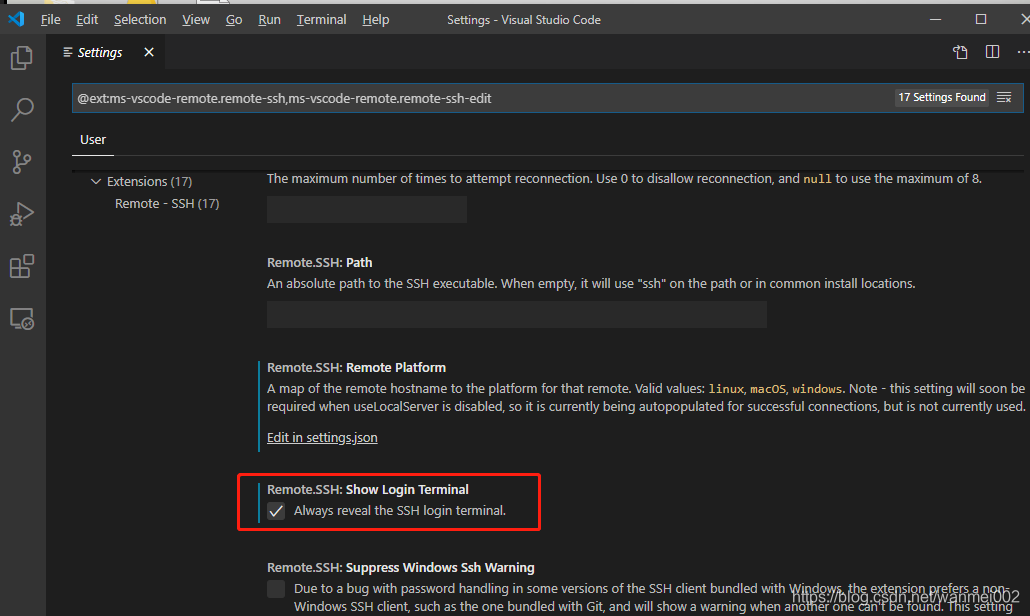
Task: Click Remote.SSH: Show Login Terminal heading
Action: pyautogui.click(x=368, y=490)
